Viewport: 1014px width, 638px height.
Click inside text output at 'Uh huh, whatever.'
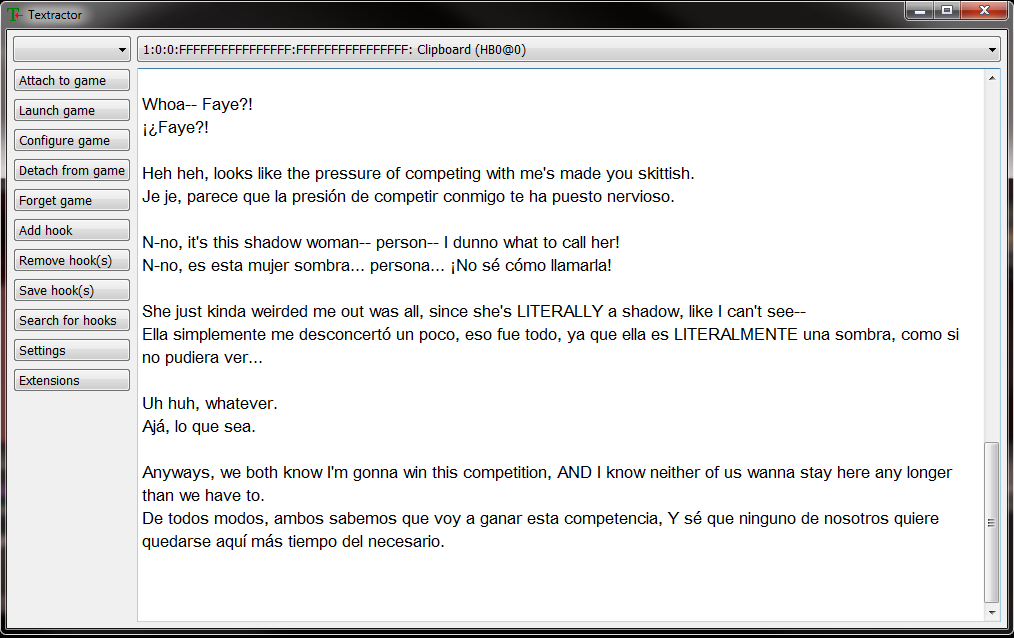click(x=210, y=403)
